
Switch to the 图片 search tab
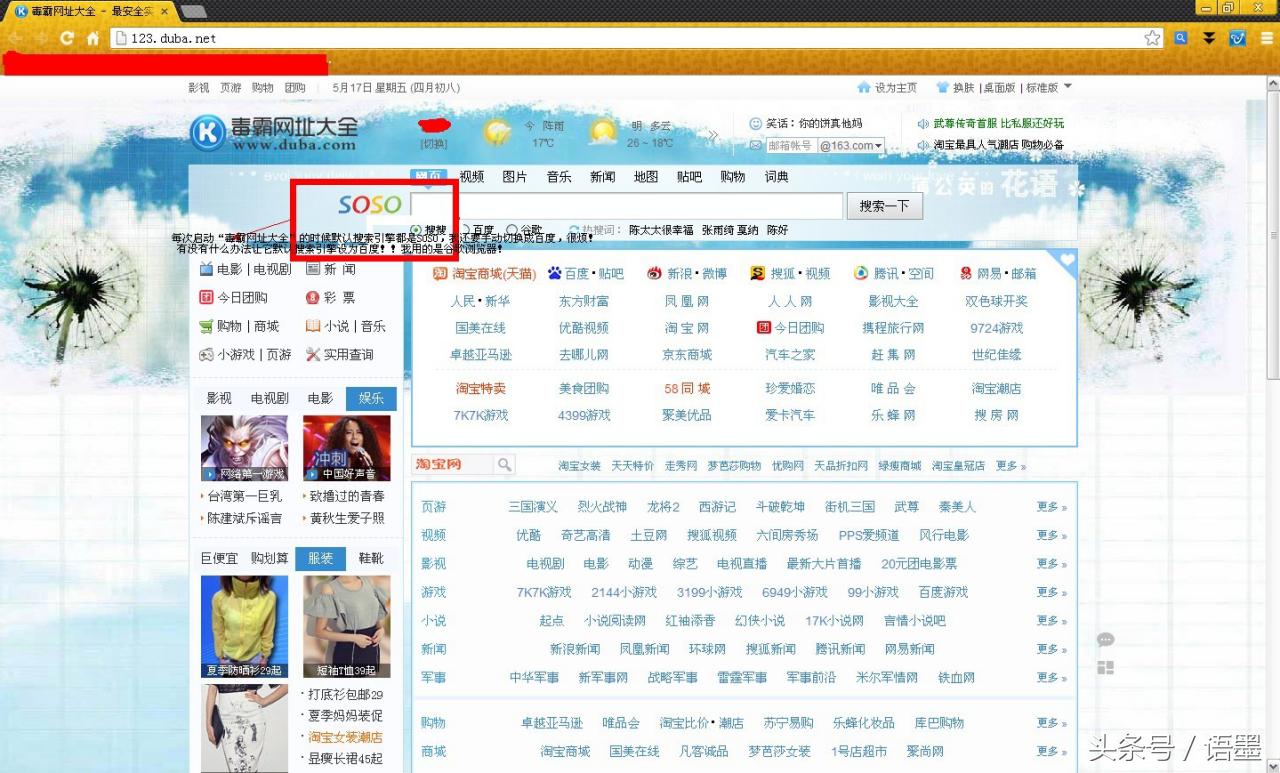click(x=514, y=176)
